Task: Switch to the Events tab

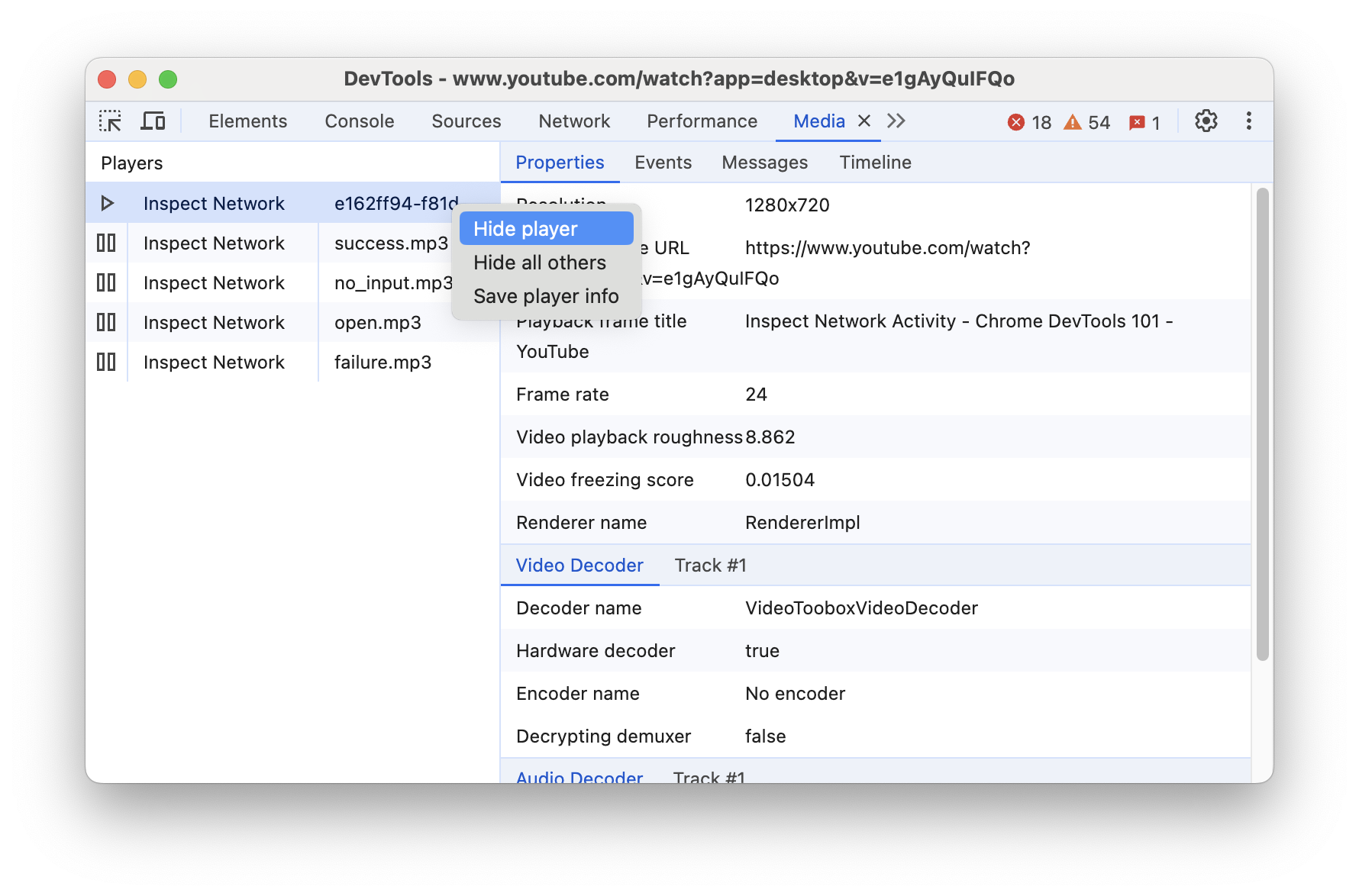Action: (x=662, y=162)
